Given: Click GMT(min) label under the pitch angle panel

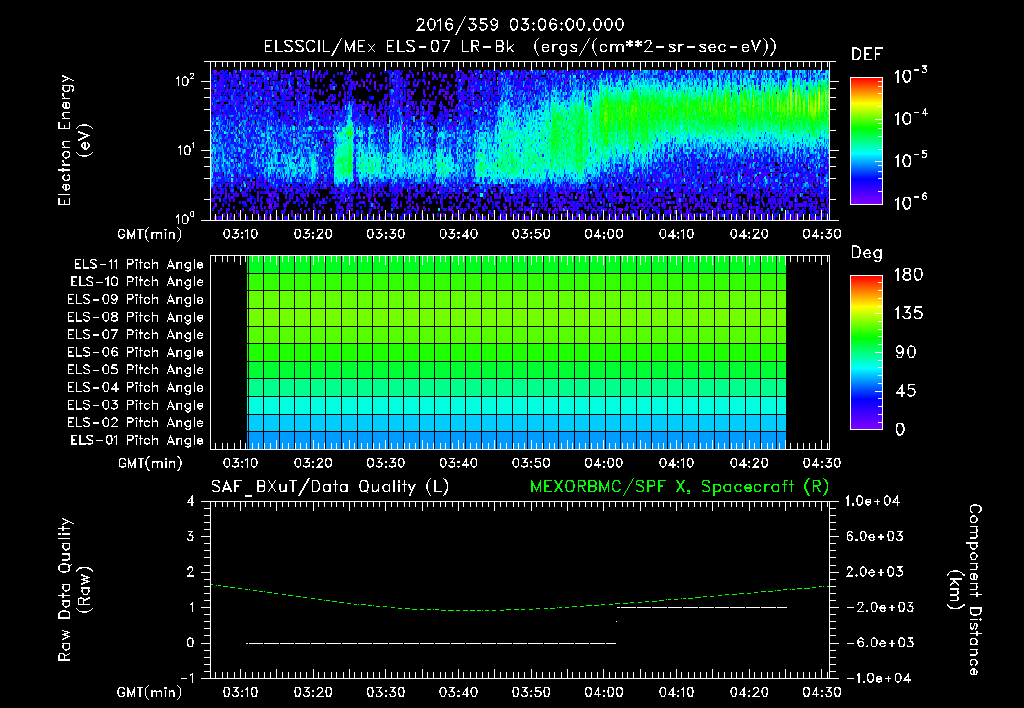Looking at the screenshot, I should (x=150, y=464).
